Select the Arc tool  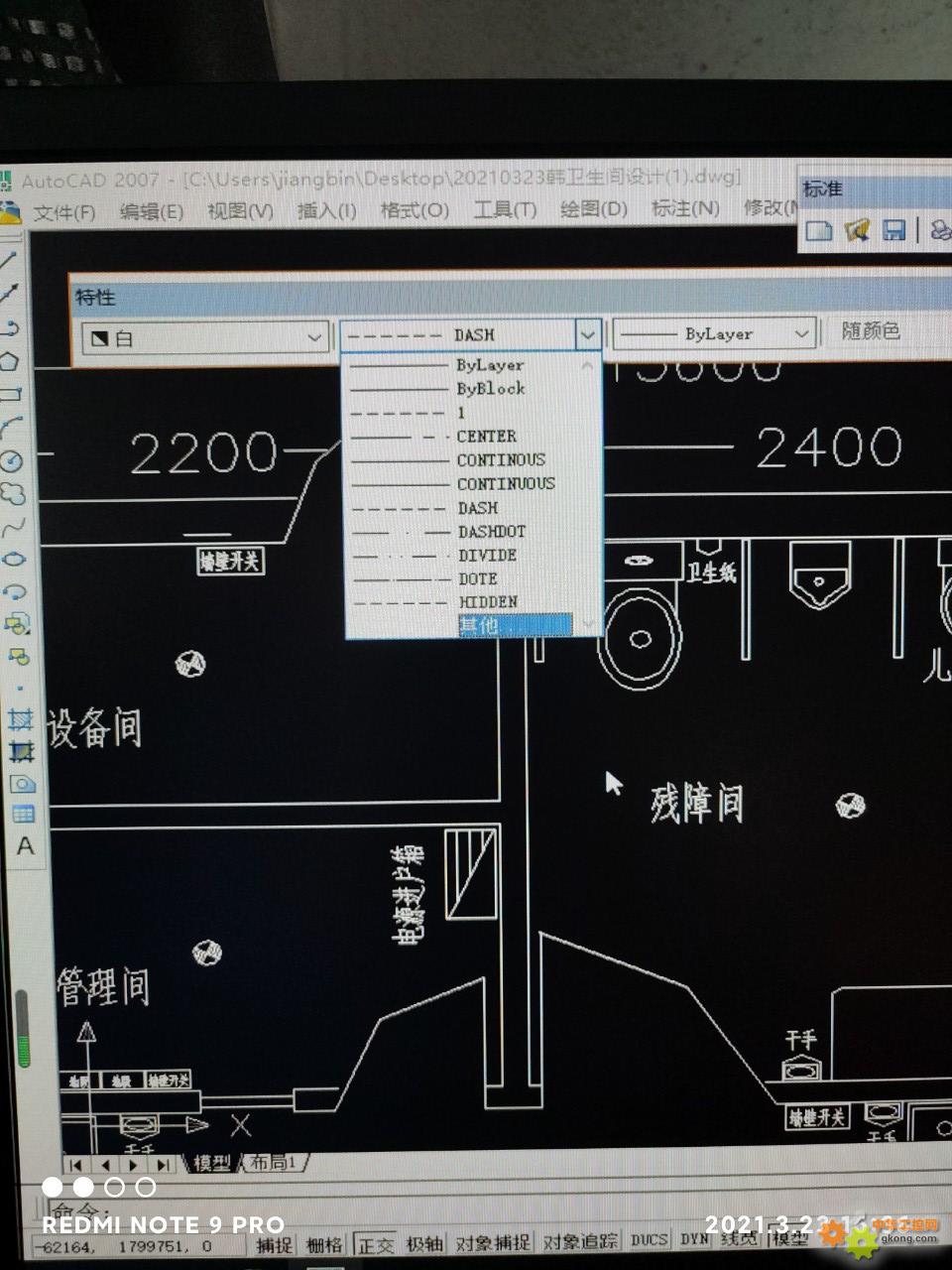pos(11,427)
